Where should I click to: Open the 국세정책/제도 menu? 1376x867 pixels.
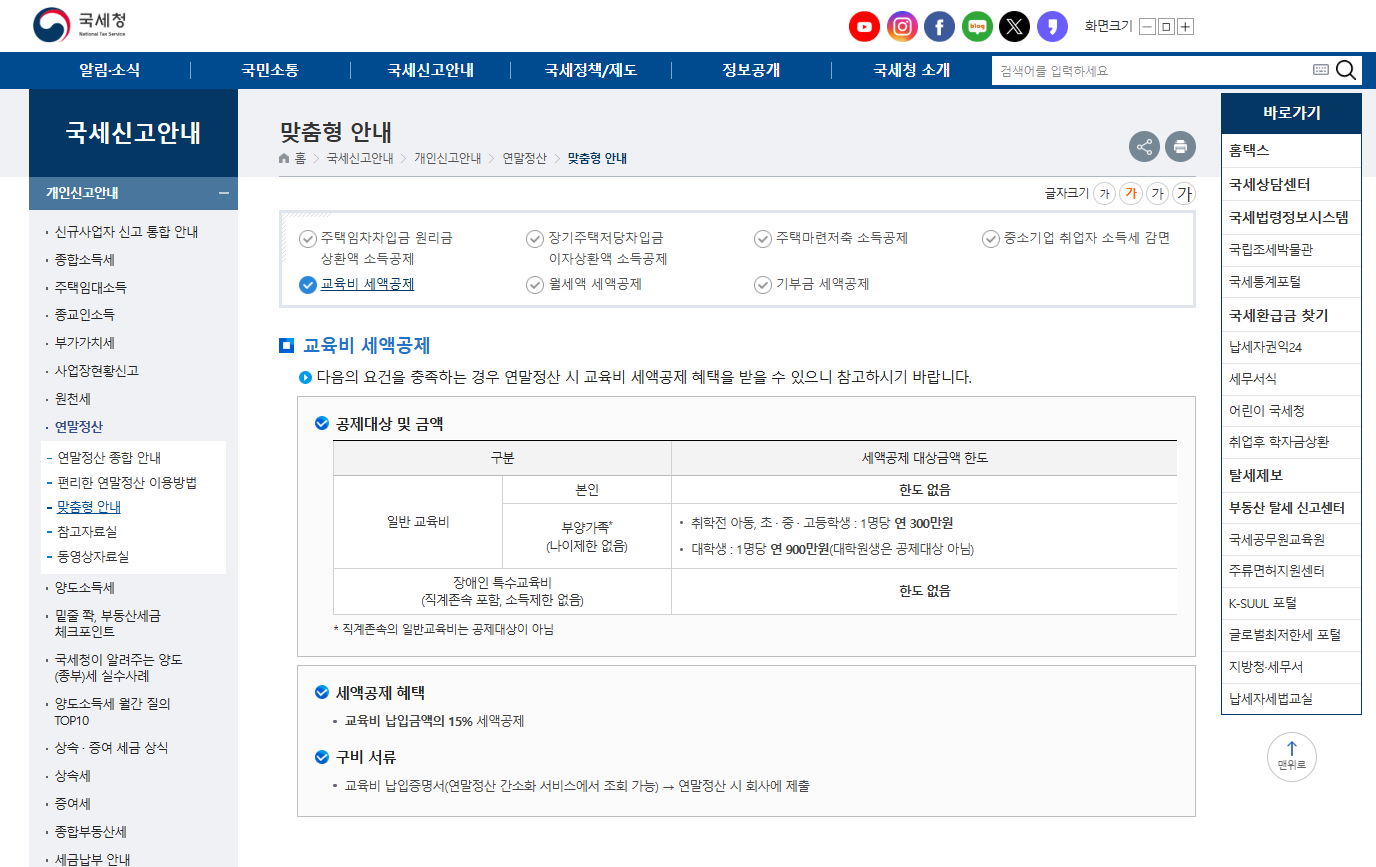pyautogui.click(x=591, y=70)
